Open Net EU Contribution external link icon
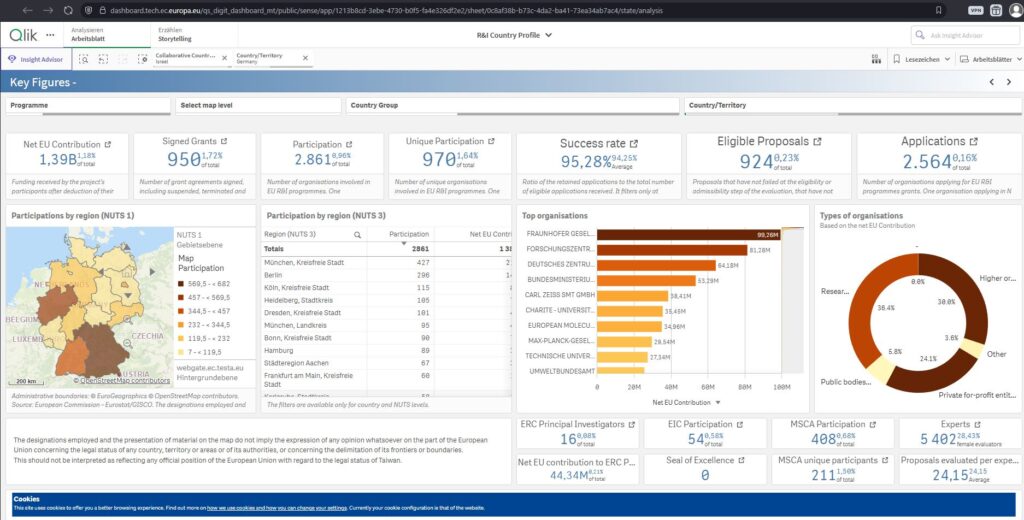1024x520 pixels. [x=107, y=144]
